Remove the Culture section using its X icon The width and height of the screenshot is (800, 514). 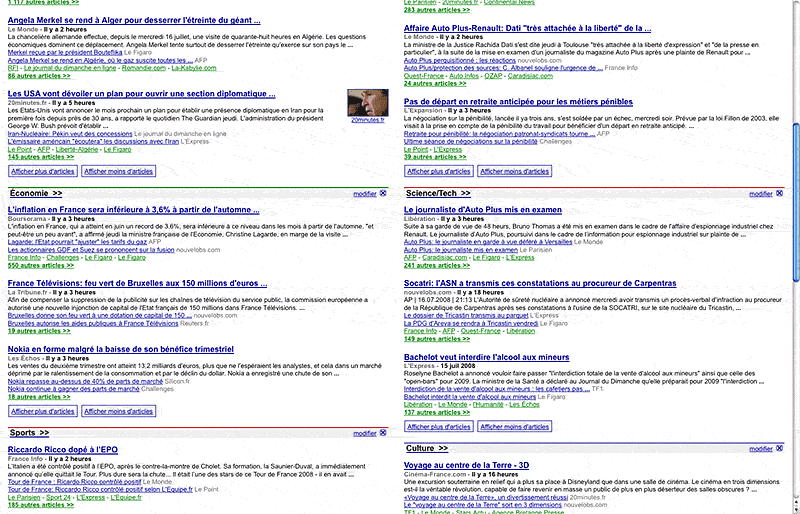pyautogui.click(x=782, y=449)
